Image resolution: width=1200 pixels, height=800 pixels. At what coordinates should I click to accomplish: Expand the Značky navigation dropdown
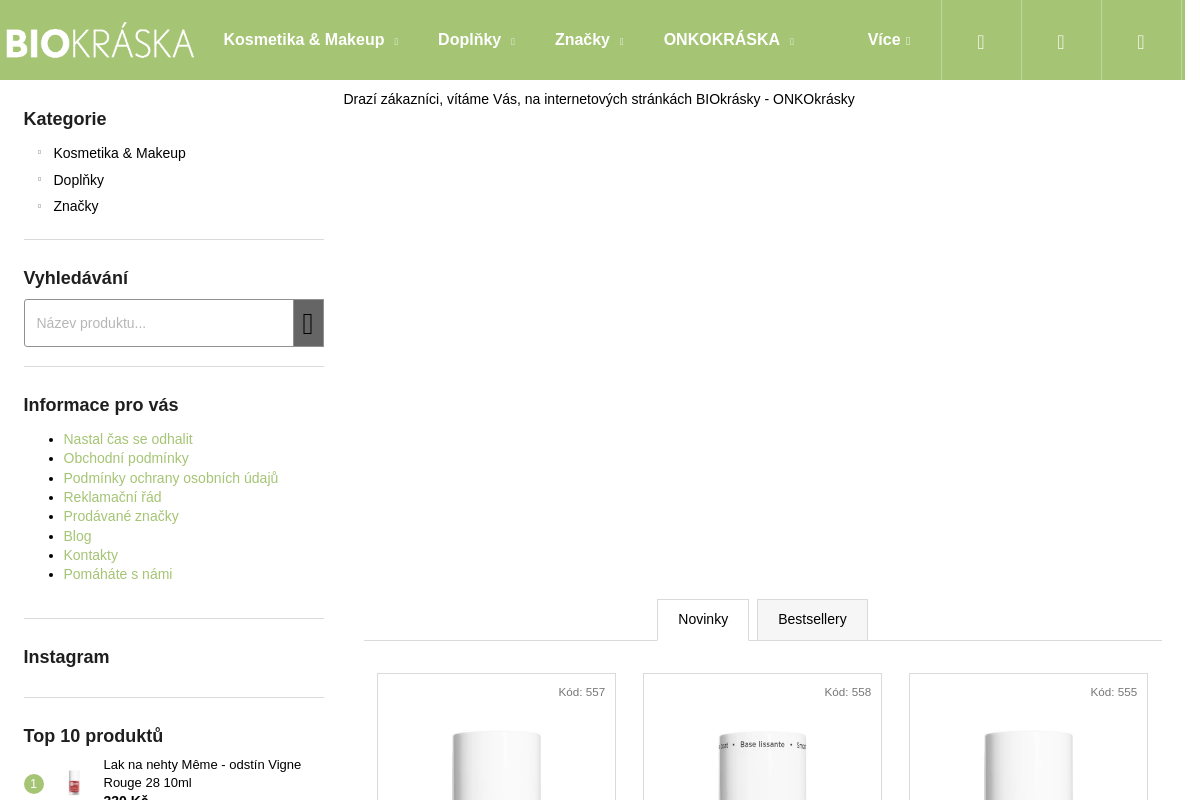click(x=589, y=40)
